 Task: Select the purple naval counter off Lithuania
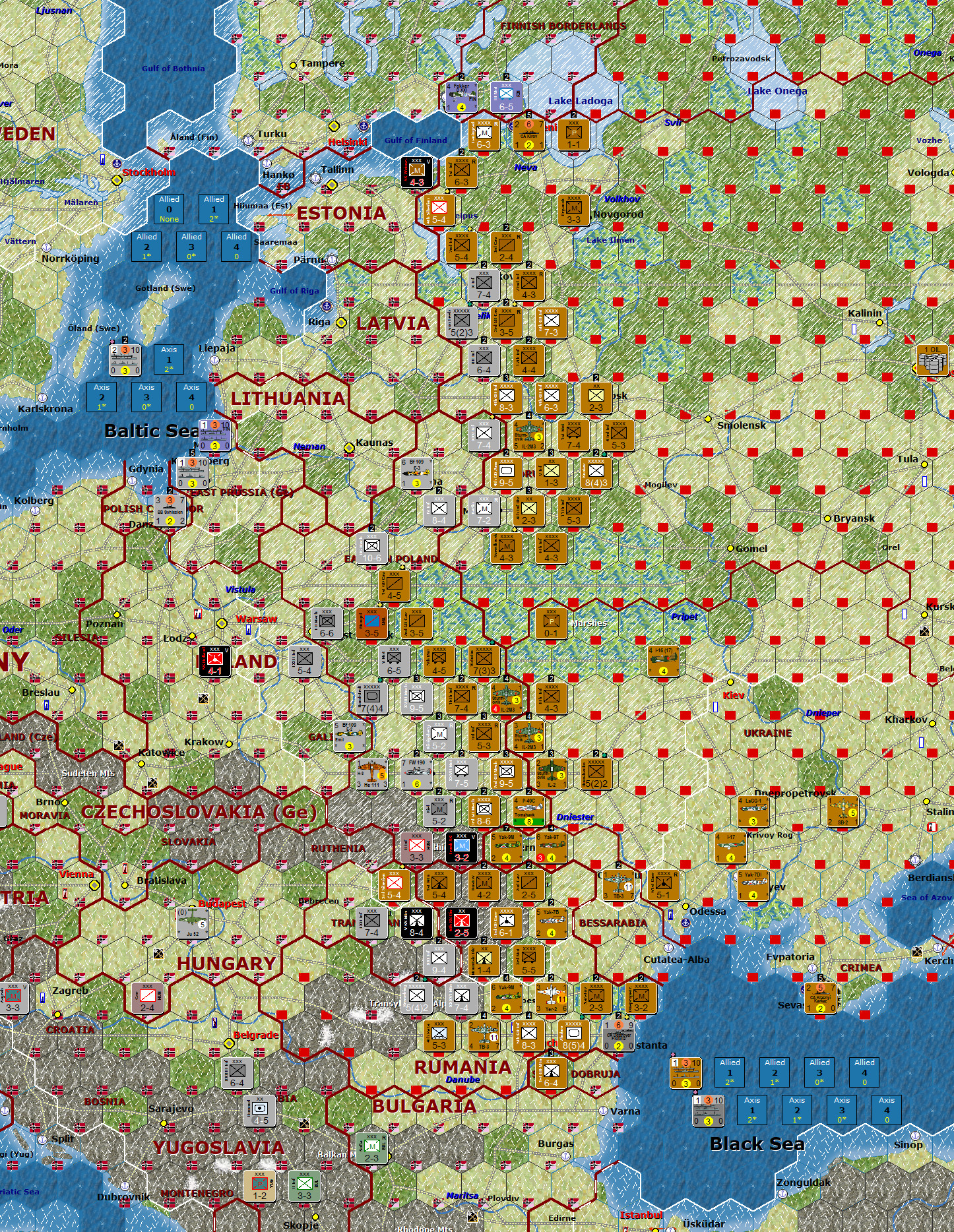(215, 435)
